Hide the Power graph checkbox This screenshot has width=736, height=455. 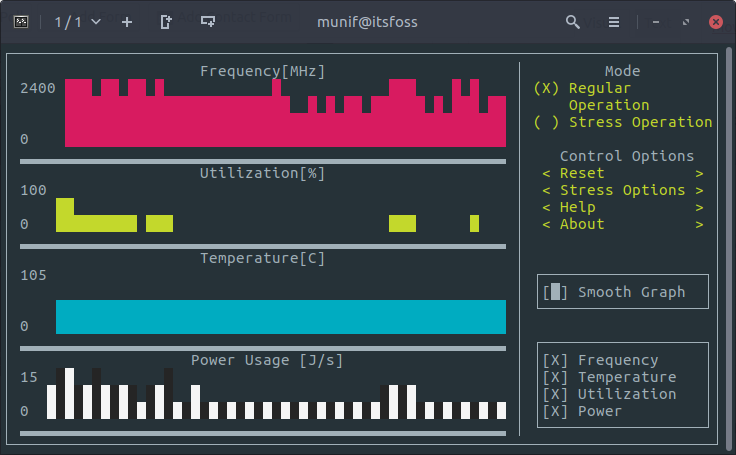click(555, 411)
